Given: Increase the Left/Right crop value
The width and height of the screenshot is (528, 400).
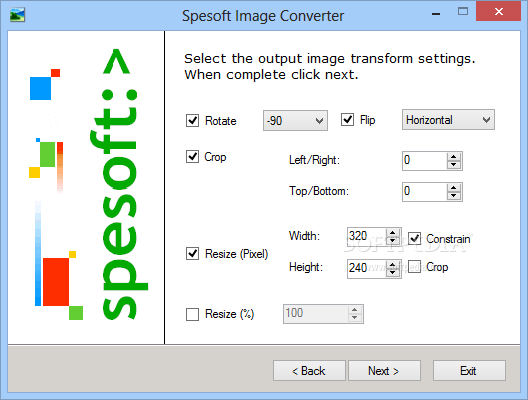Looking at the screenshot, I should 454,157.
